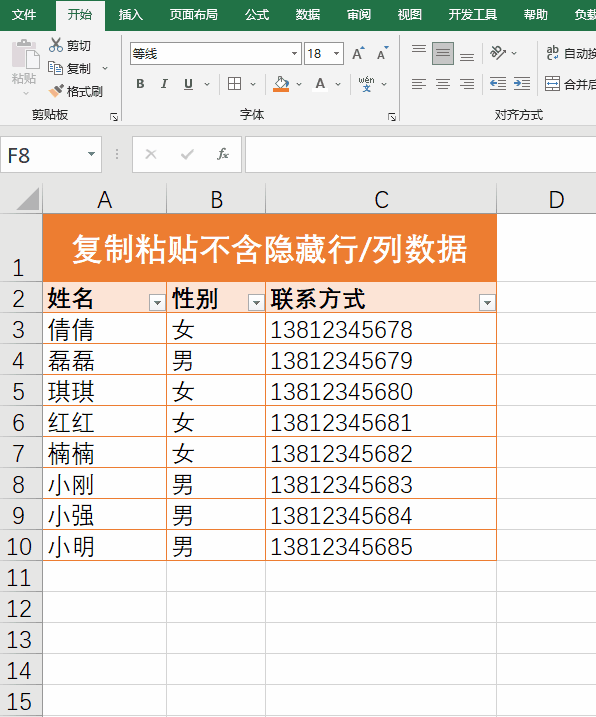Select the title cell 复制粘贴不含隐藏行/列数据
The height and width of the screenshot is (717, 596).
269,248
